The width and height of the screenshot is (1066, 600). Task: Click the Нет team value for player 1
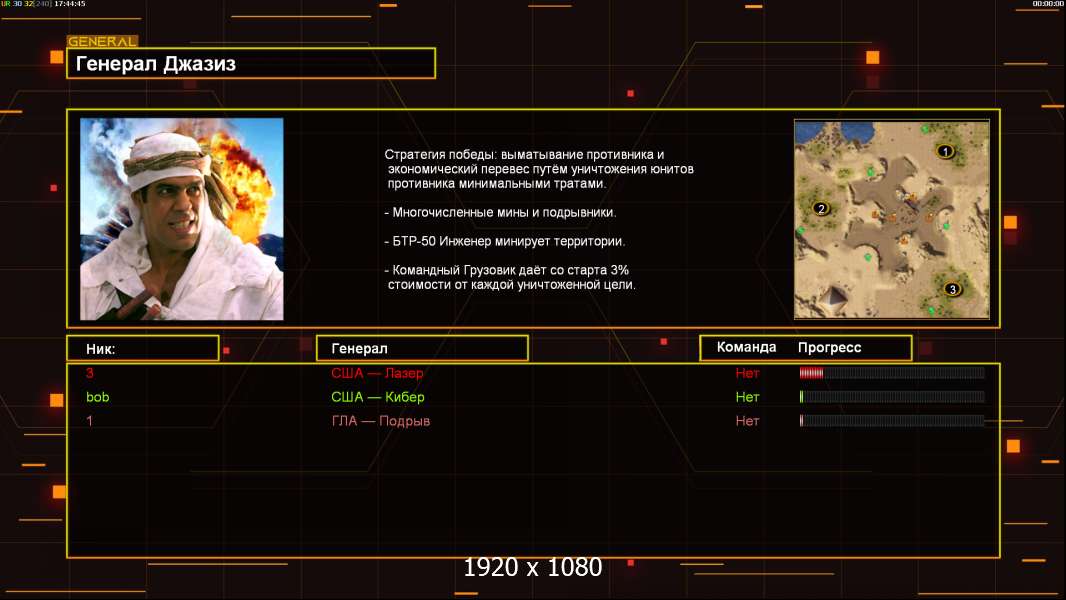(747, 421)
